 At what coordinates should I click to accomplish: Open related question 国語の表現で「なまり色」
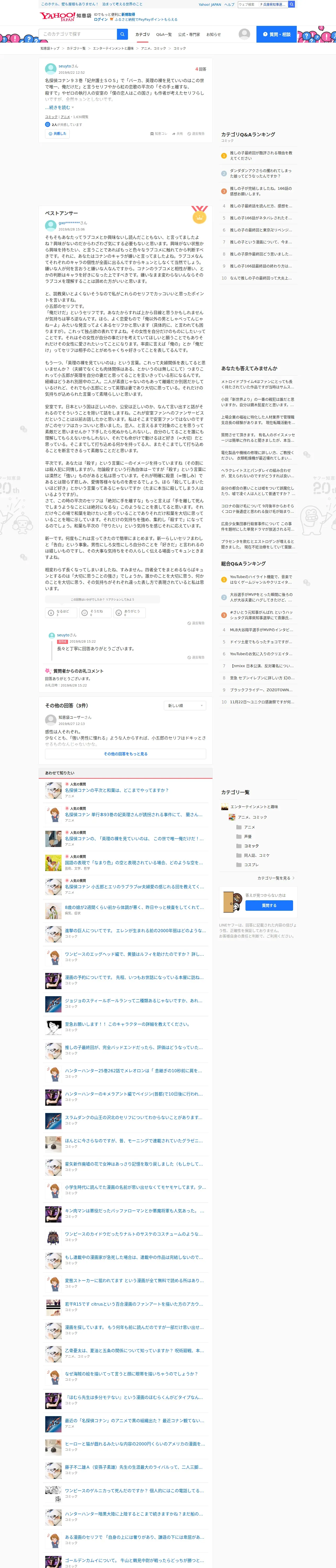click(x=134, y=862)
